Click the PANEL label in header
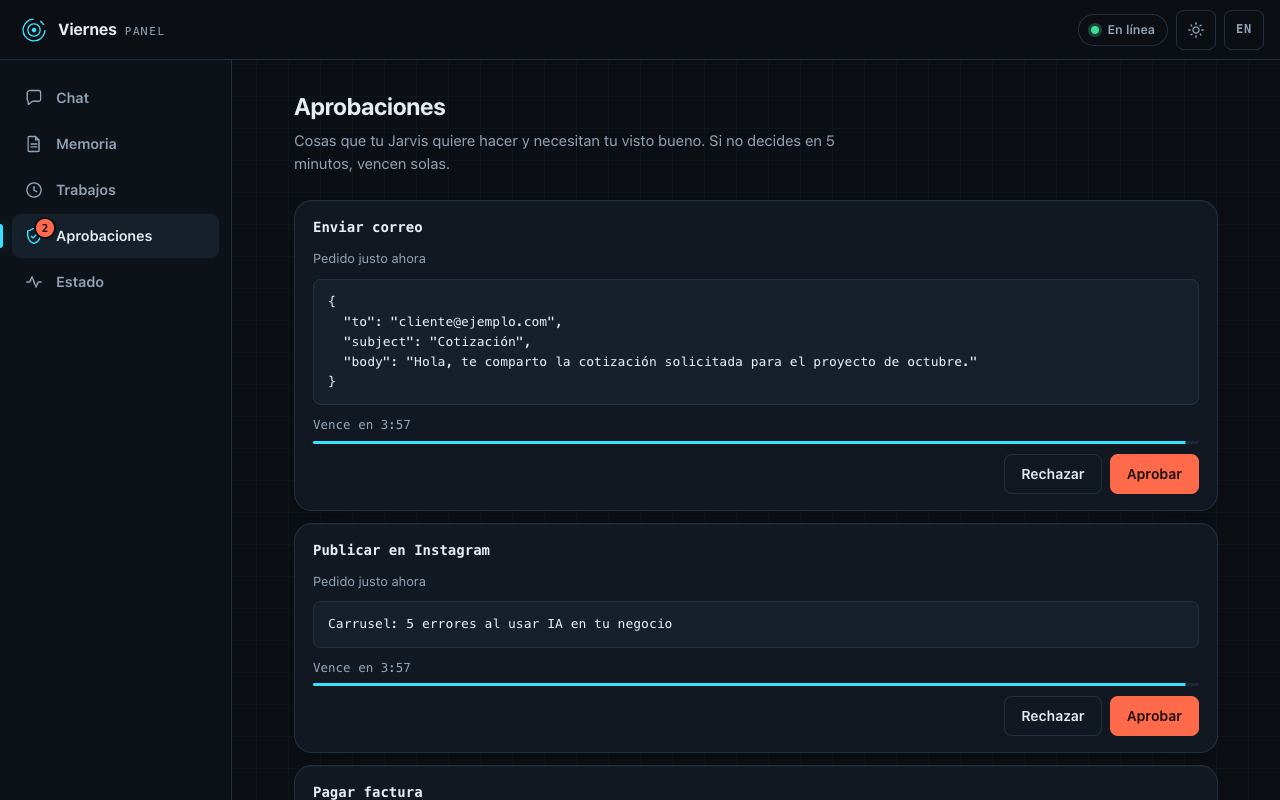This screenshot has width=1280, height=800. (x=145, y=31)
